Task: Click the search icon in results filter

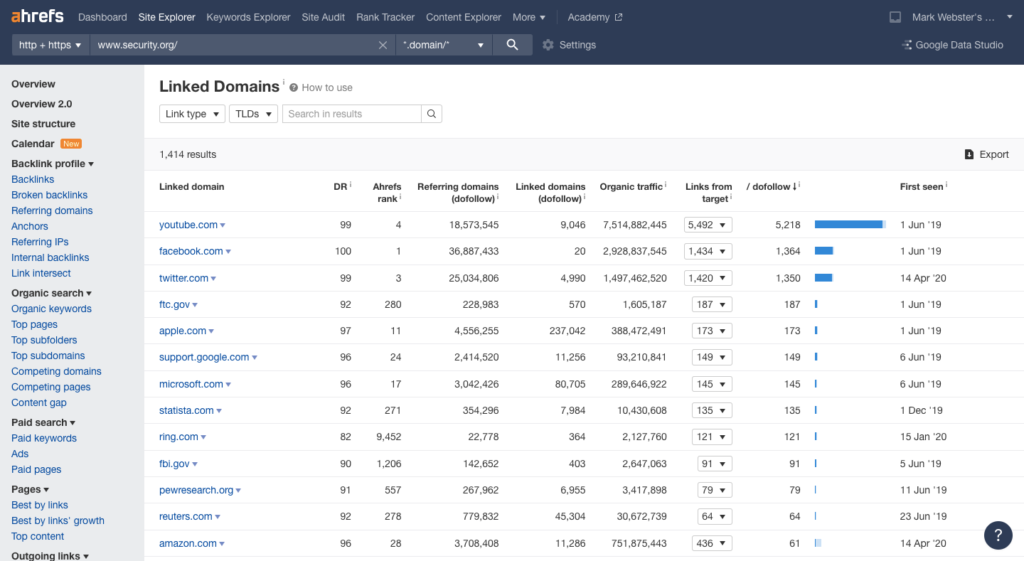Action: (x=431, y=114)
